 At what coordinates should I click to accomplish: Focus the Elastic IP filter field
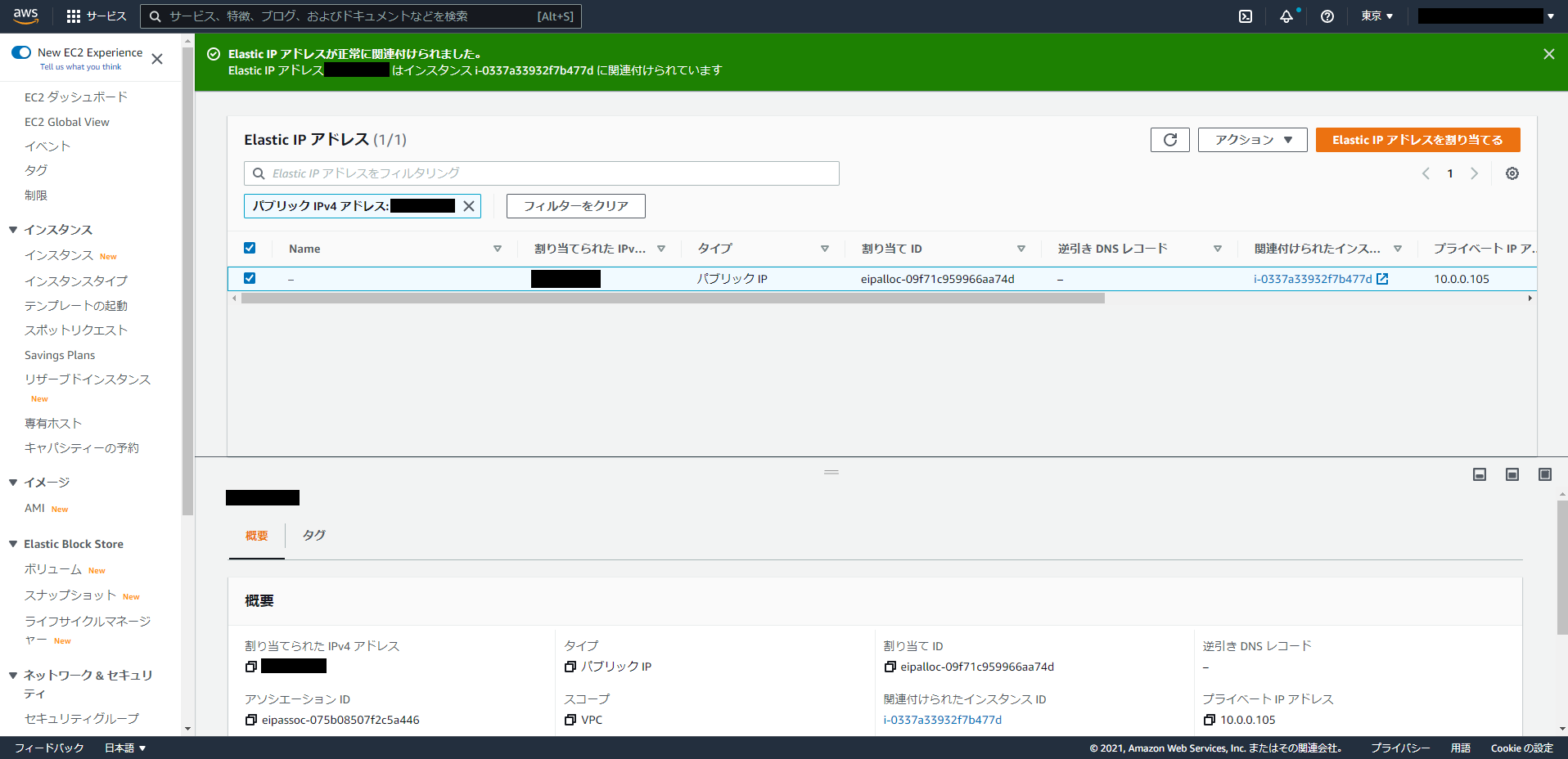coord(542,173)
